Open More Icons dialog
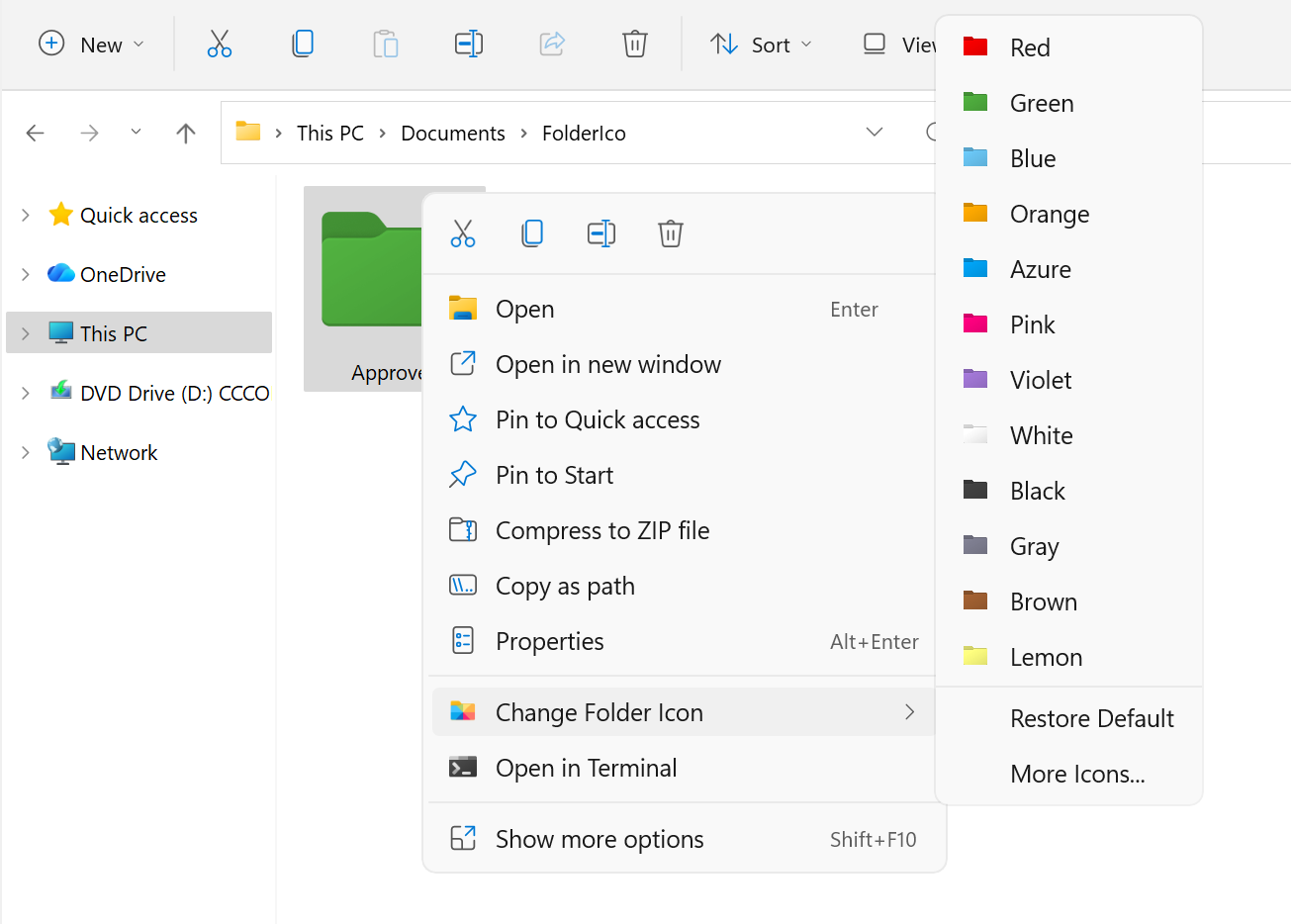 pos(1077,774)
